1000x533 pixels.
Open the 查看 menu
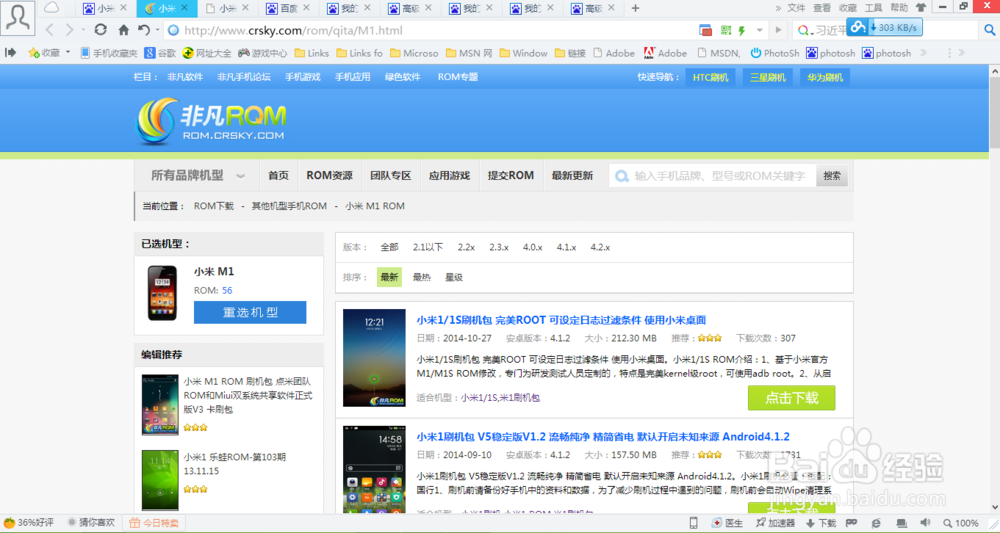click(821, 8)
